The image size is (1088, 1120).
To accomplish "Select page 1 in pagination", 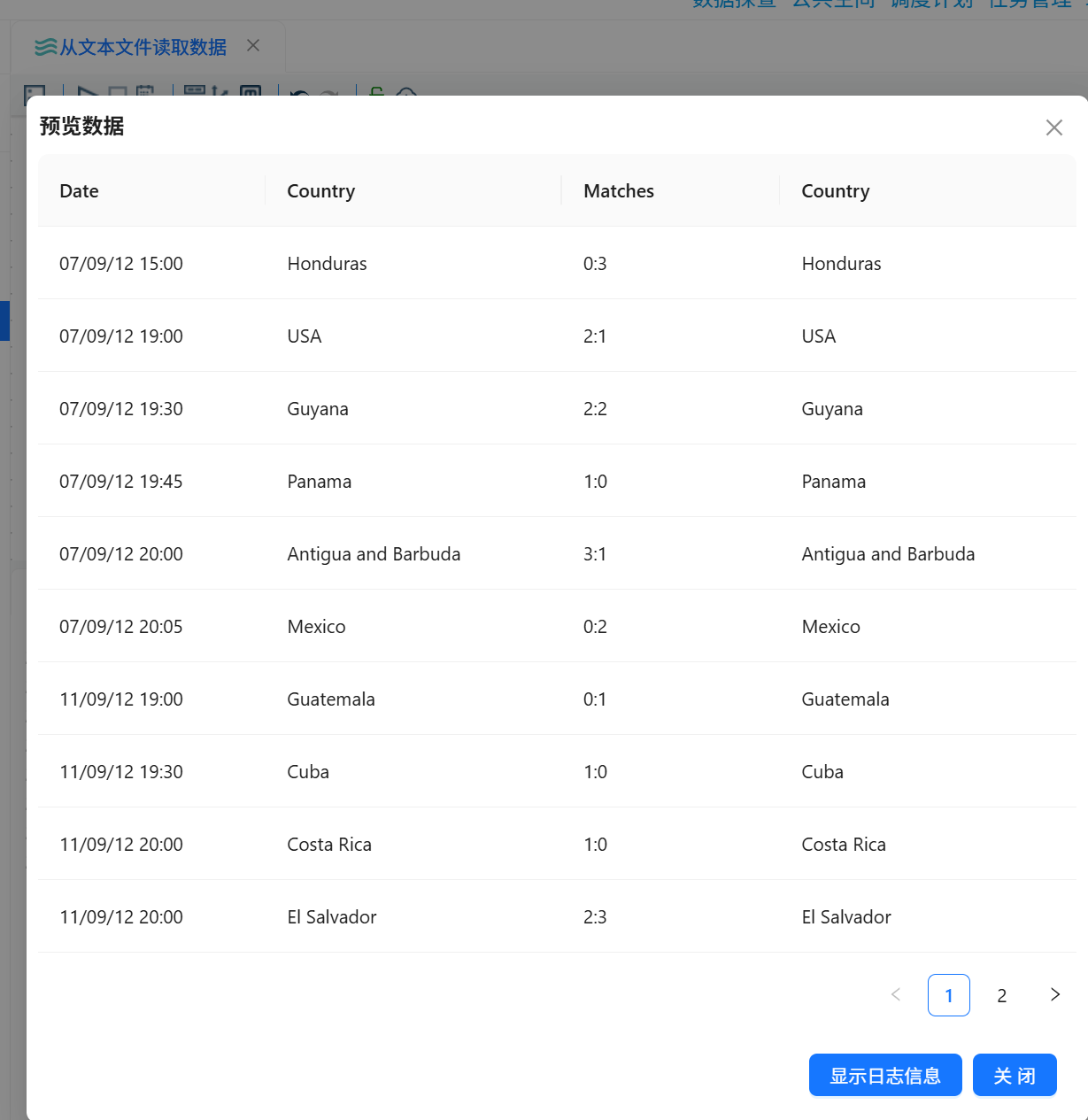I will click(949, 995).
